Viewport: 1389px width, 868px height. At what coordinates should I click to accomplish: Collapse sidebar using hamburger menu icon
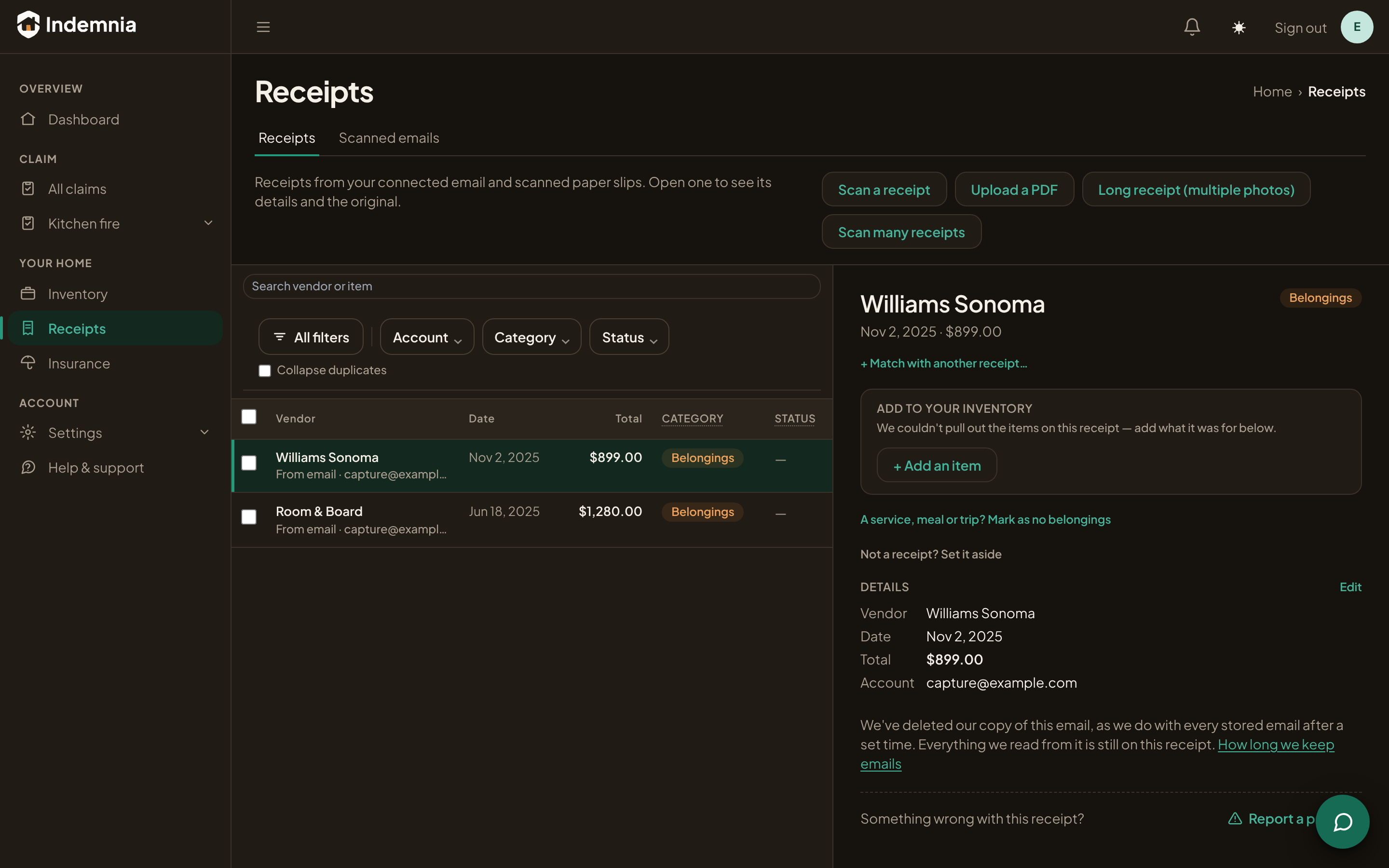click(263, 27)
